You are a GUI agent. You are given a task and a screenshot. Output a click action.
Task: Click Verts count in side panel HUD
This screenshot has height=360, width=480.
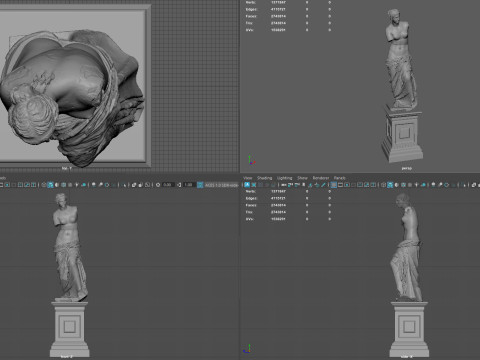tap(278, 191)
